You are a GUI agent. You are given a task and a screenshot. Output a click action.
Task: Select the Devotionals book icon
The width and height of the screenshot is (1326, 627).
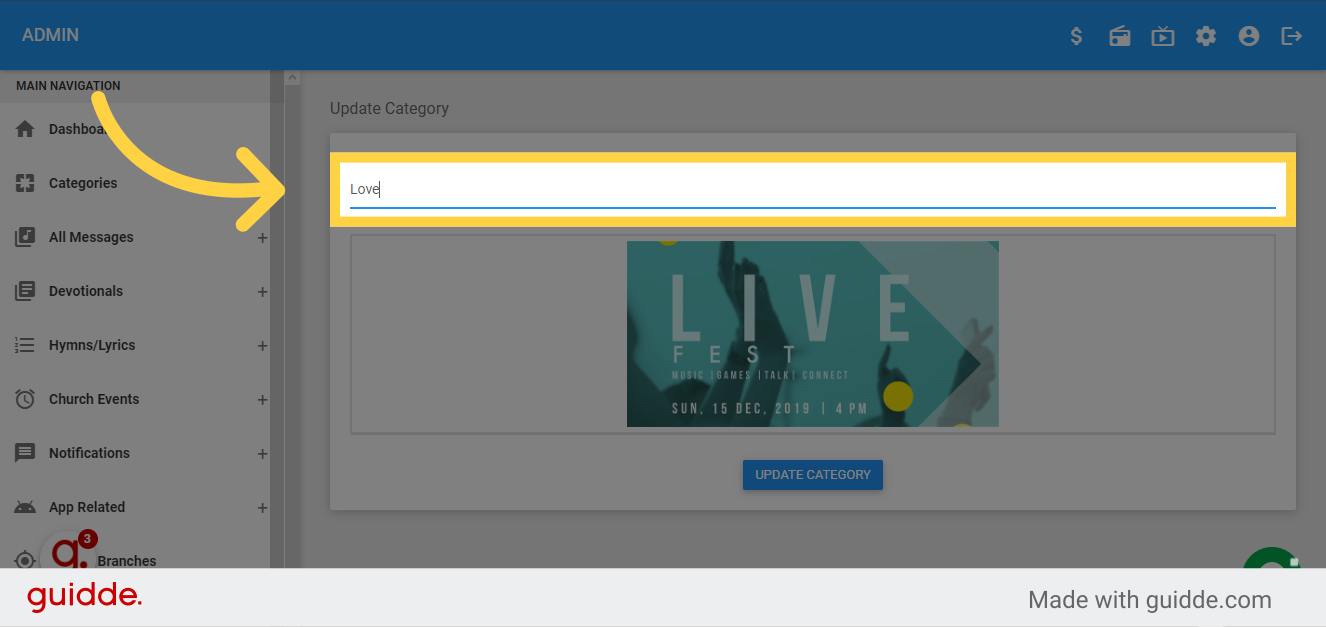point(24,291)
